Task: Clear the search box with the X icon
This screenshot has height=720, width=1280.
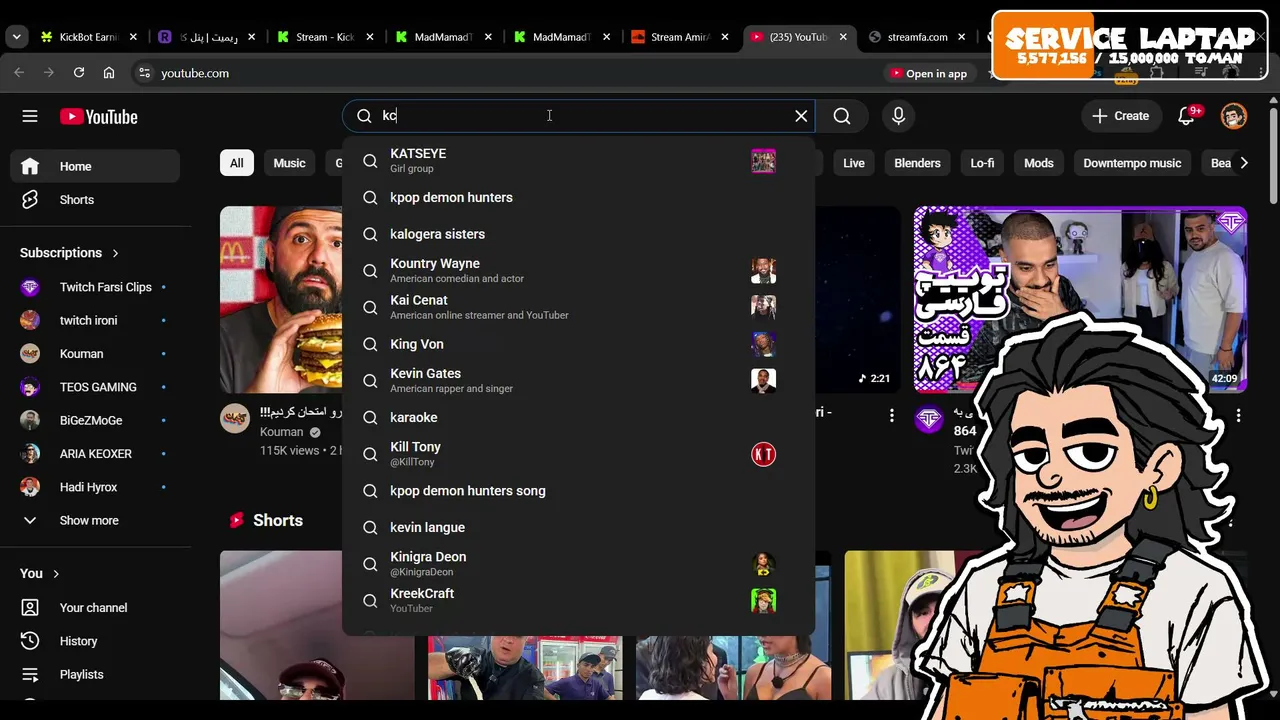Action: pyautogui.click(x=801, y=116)
